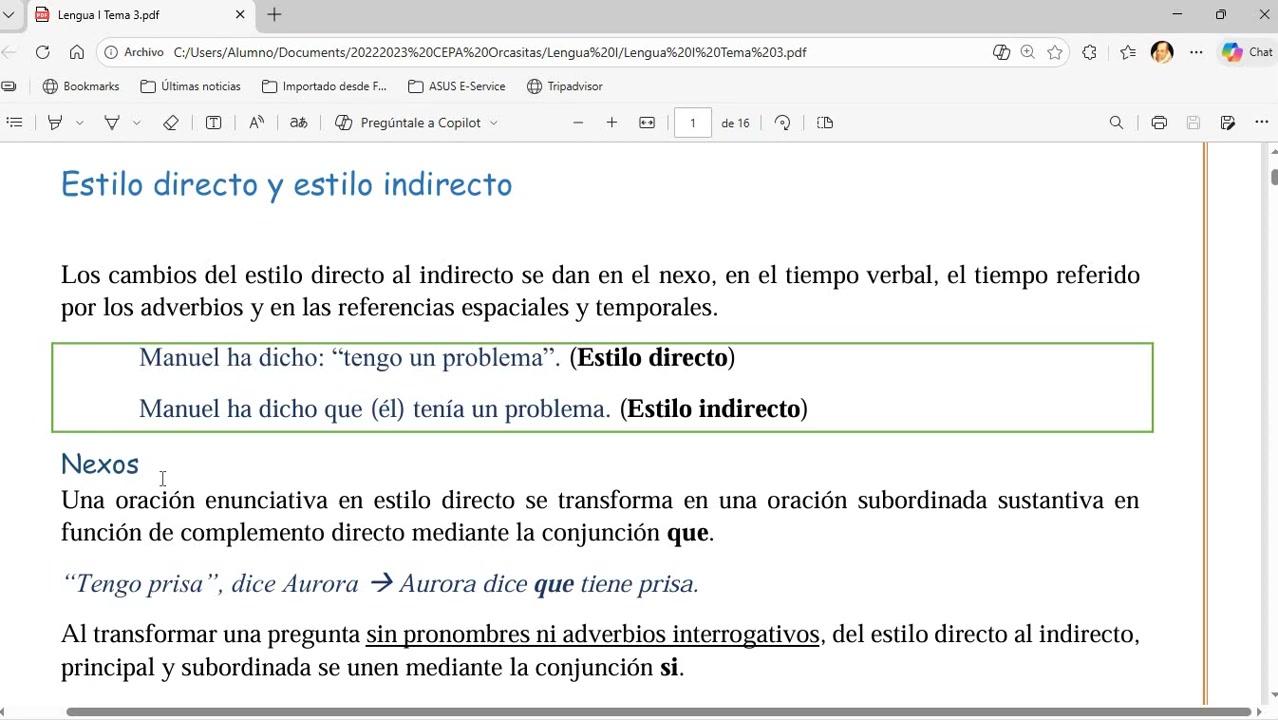Open the Bookmarks favorite
This screenshot has width=1278, height=720.
click(x=81, y=86)
